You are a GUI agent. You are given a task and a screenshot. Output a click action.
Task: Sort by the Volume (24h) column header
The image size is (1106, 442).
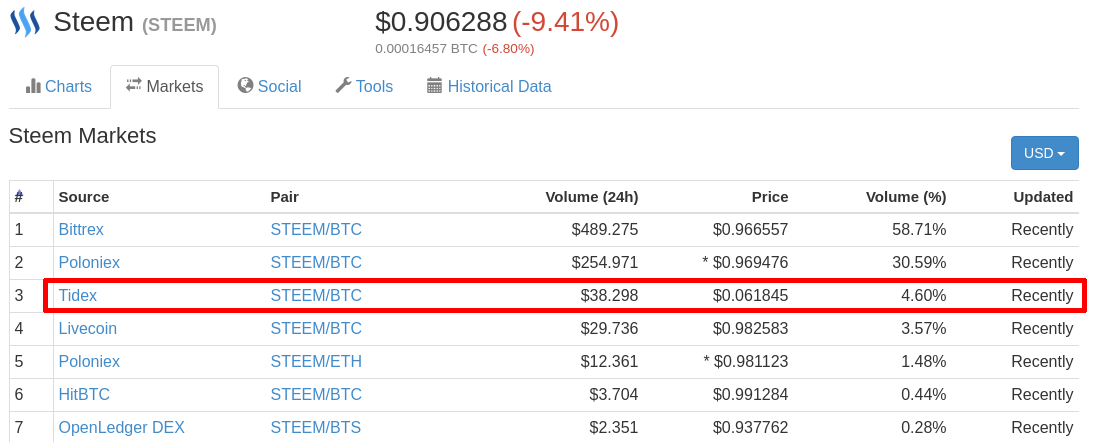pyautogui.click(x=592, y=197)
